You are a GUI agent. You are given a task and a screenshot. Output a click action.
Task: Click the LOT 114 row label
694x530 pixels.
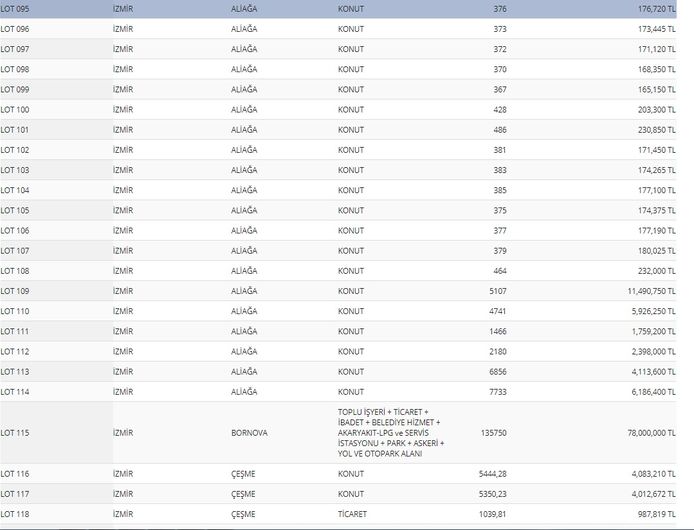click(15, 391)
